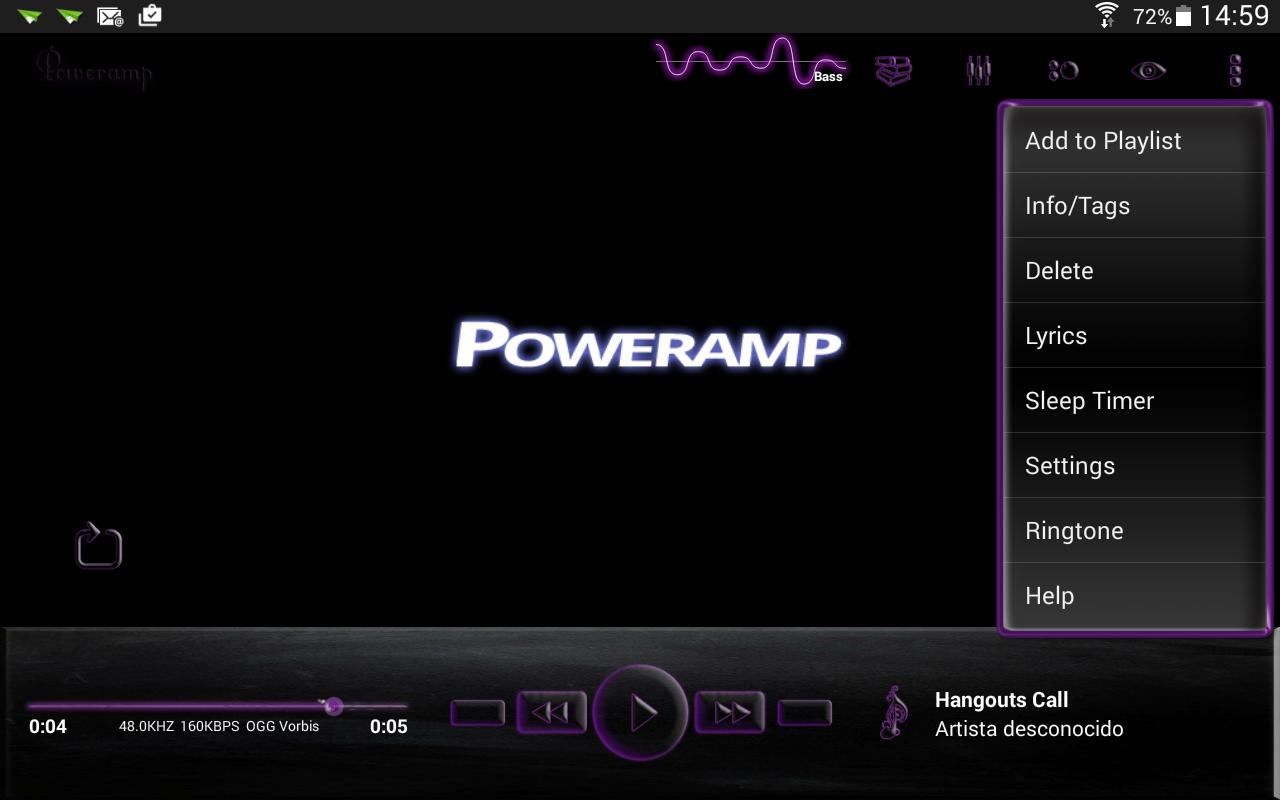The image size is (1280, 800).
Task: Tap the 48.0KHZ 160KBPS OGG Vorbis info
Action: tap(219, 726)
